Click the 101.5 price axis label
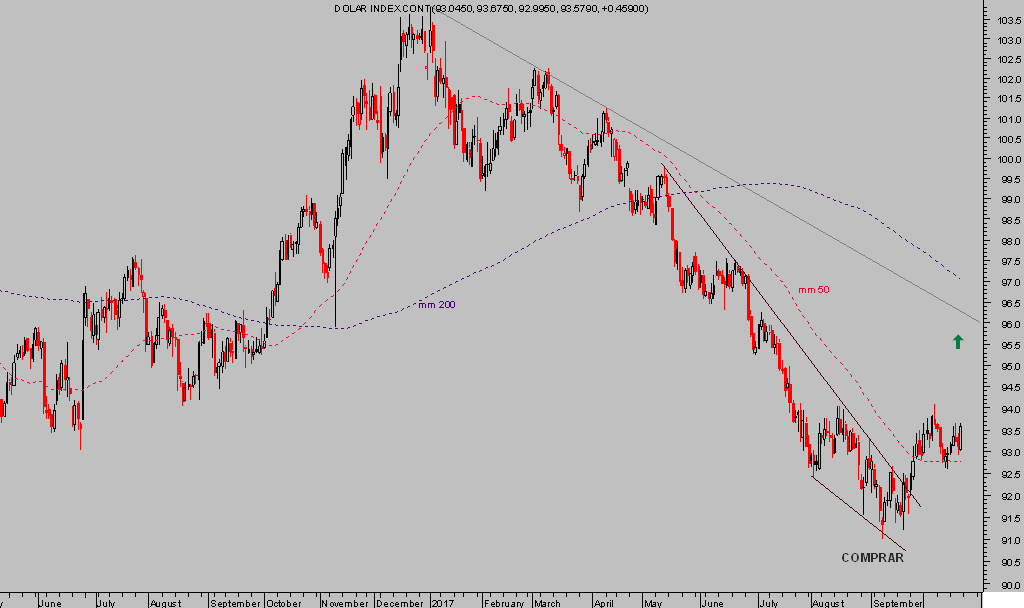The height and width of the screenshot is (608, 1024). 1008,100
